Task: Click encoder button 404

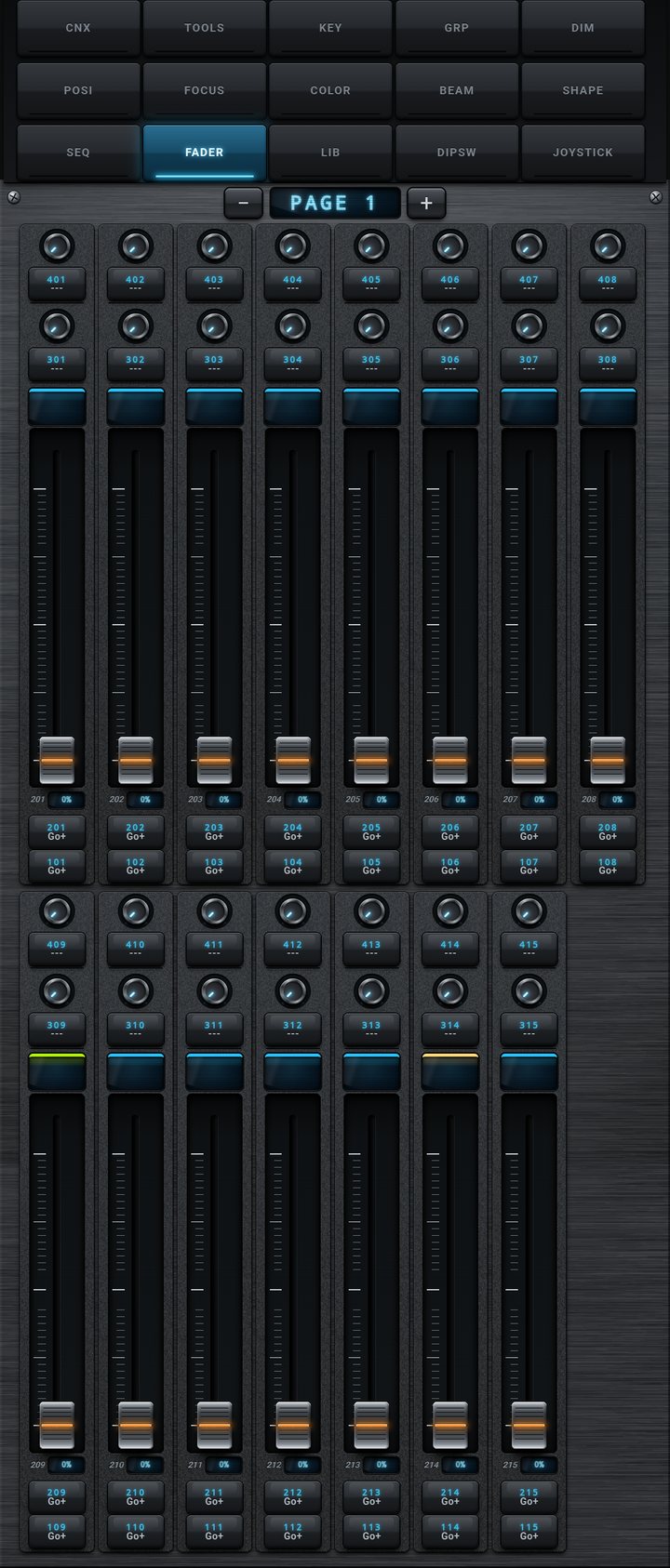Action: [293, 284]
